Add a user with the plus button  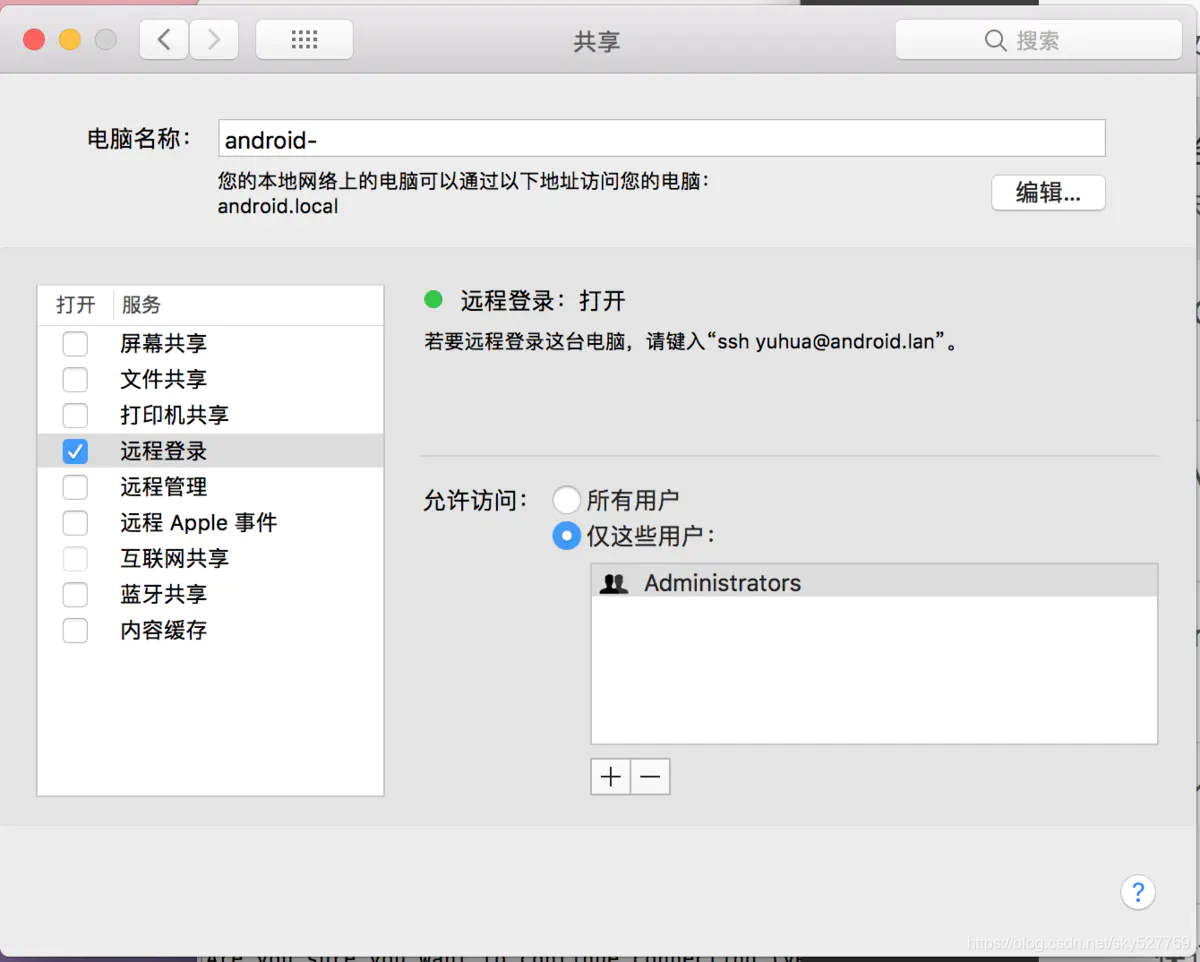pos(611,777)
